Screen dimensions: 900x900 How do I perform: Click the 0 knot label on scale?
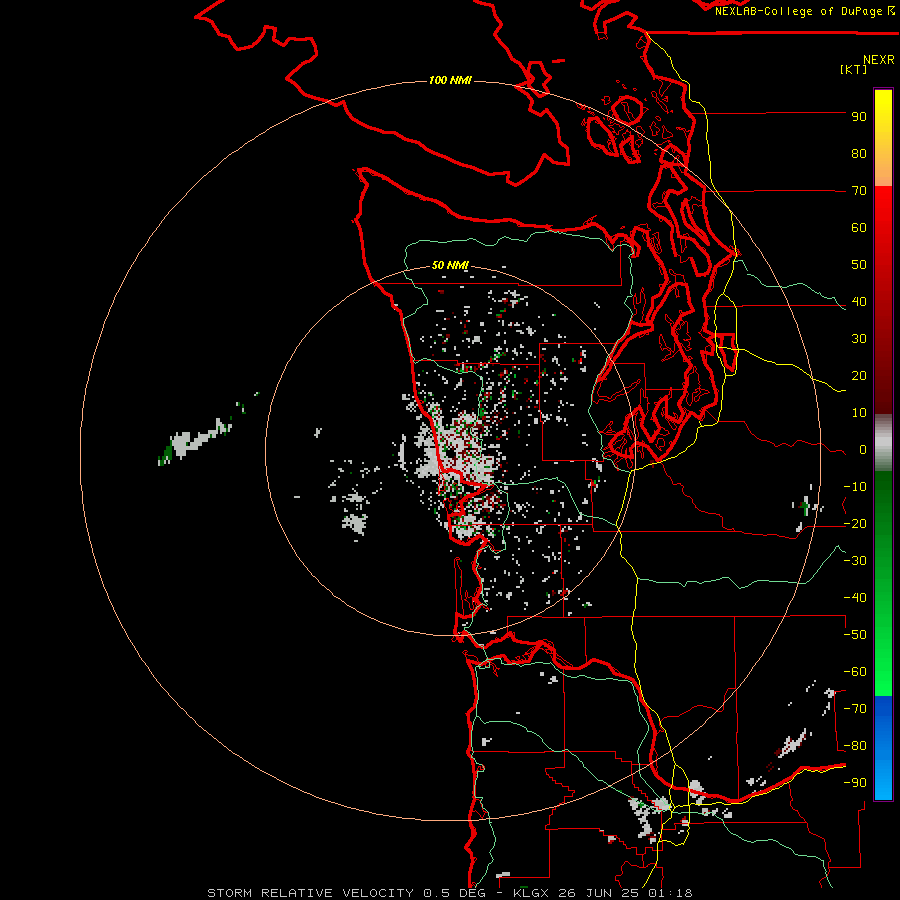point(863,450)
